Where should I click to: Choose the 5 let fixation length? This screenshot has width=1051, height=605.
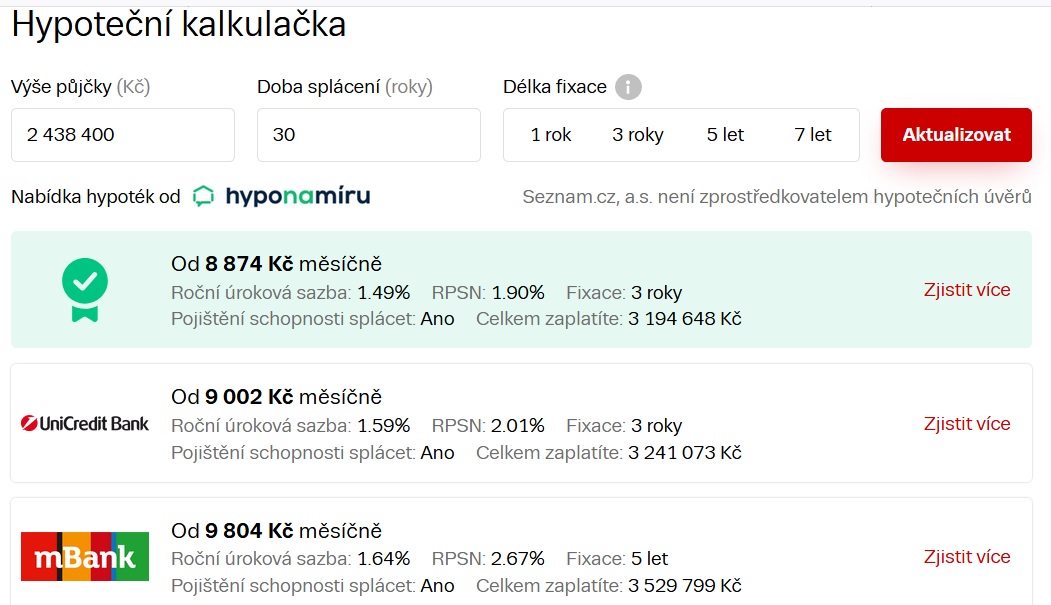[x=725, y=135]
